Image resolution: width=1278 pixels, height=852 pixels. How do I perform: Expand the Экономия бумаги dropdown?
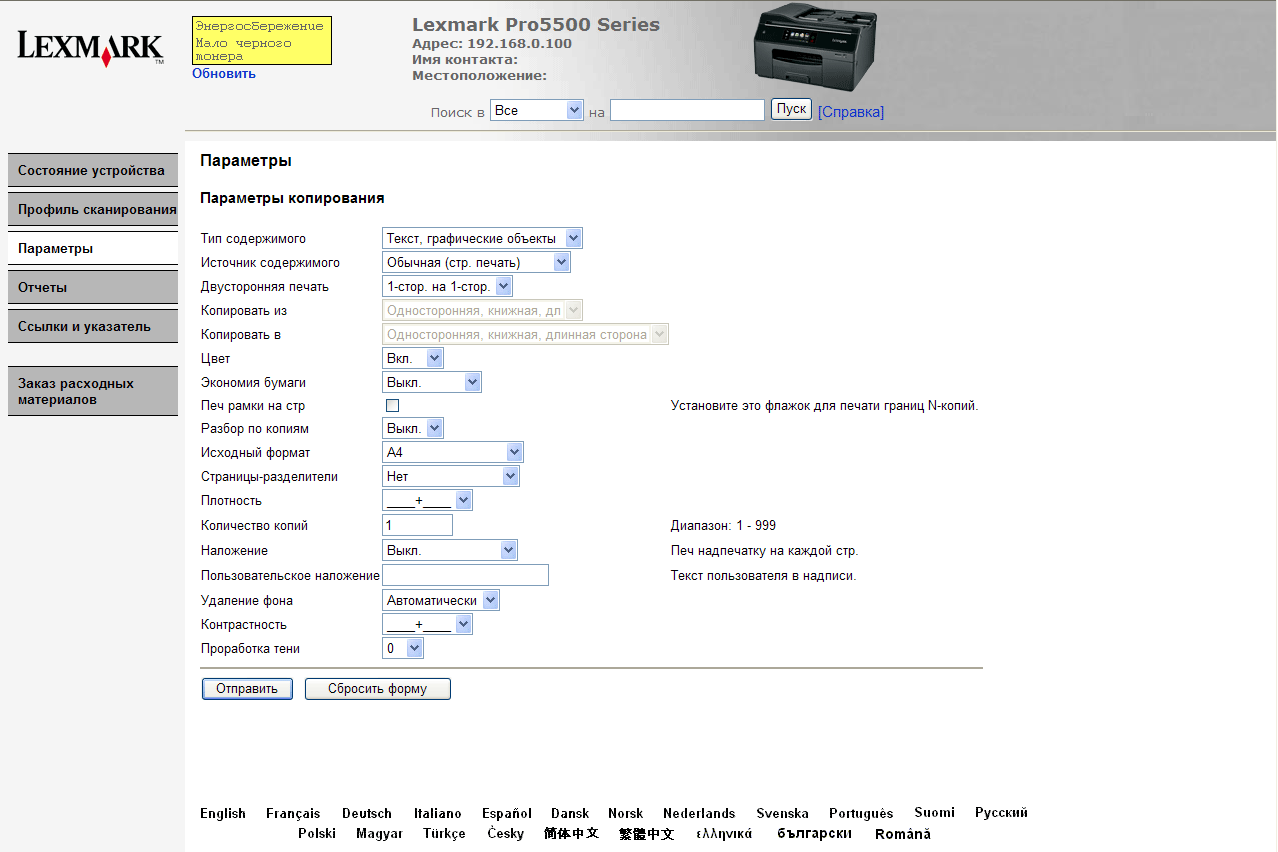point(432,382)
